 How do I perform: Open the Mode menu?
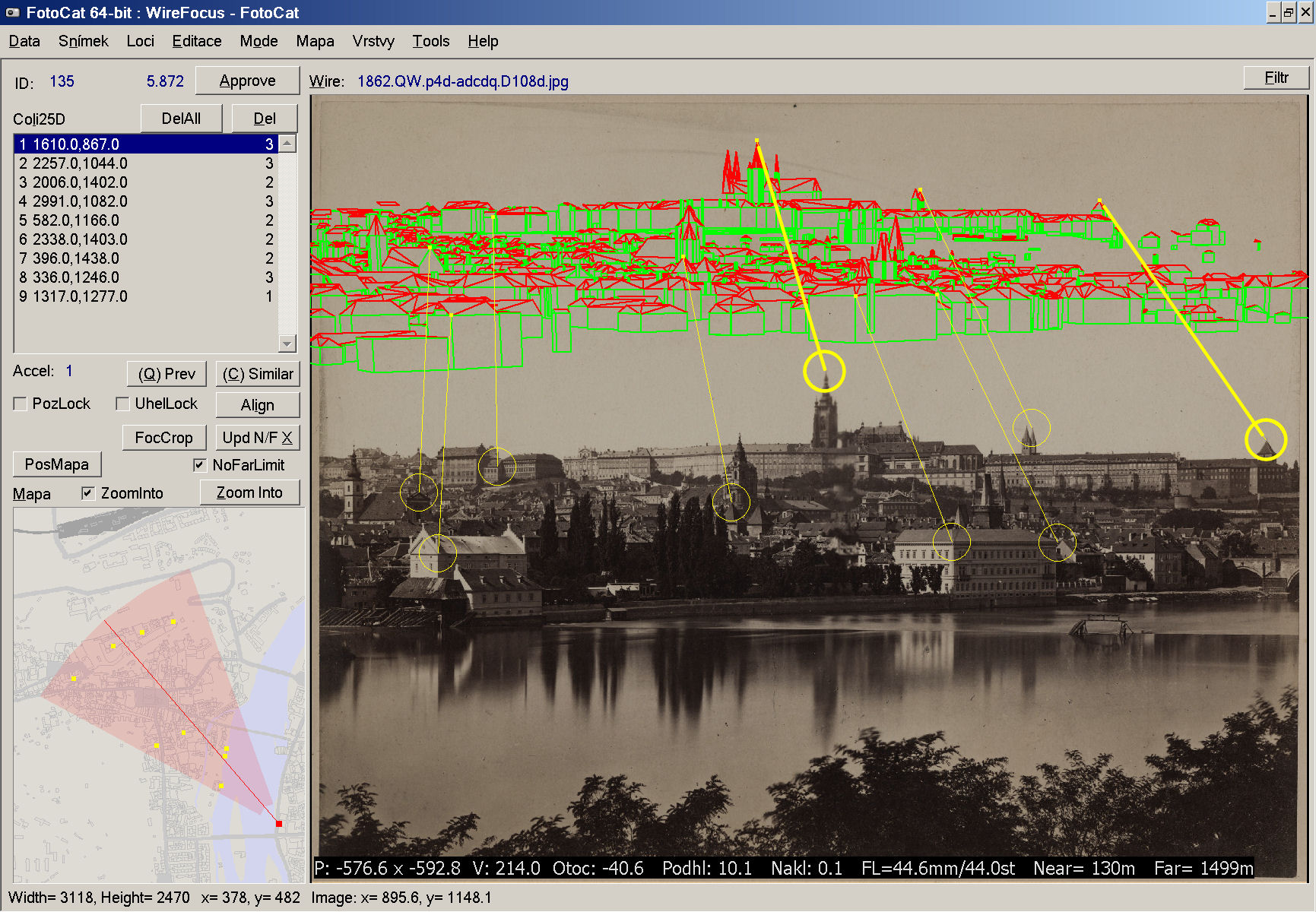(x=258, y=41)
